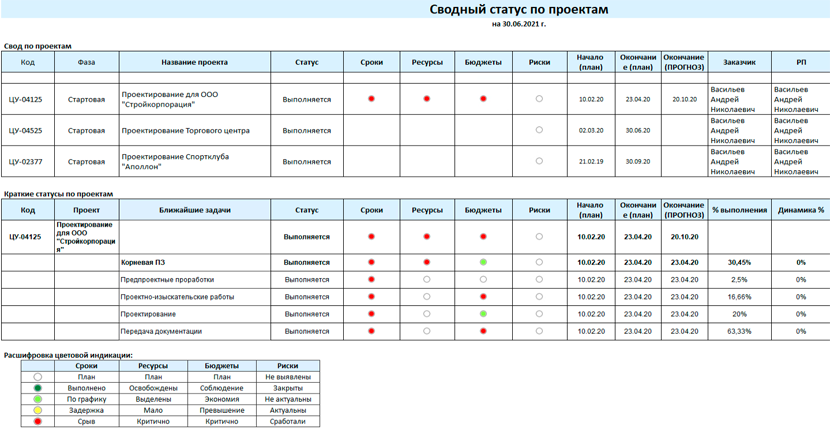Select project code ЦУ-04525
This screenshot has width=830, height=430.
click(x=25, y=131)
